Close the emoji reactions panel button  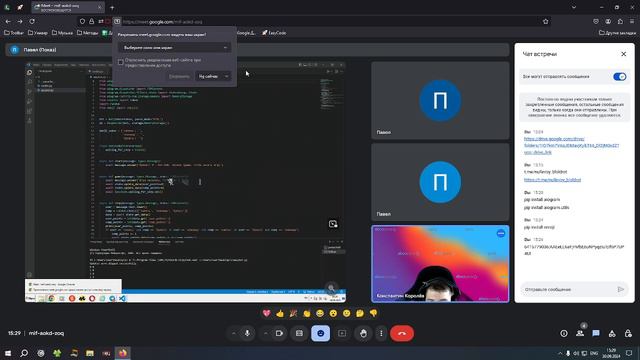pyautogui.click(x=320, y=333)
